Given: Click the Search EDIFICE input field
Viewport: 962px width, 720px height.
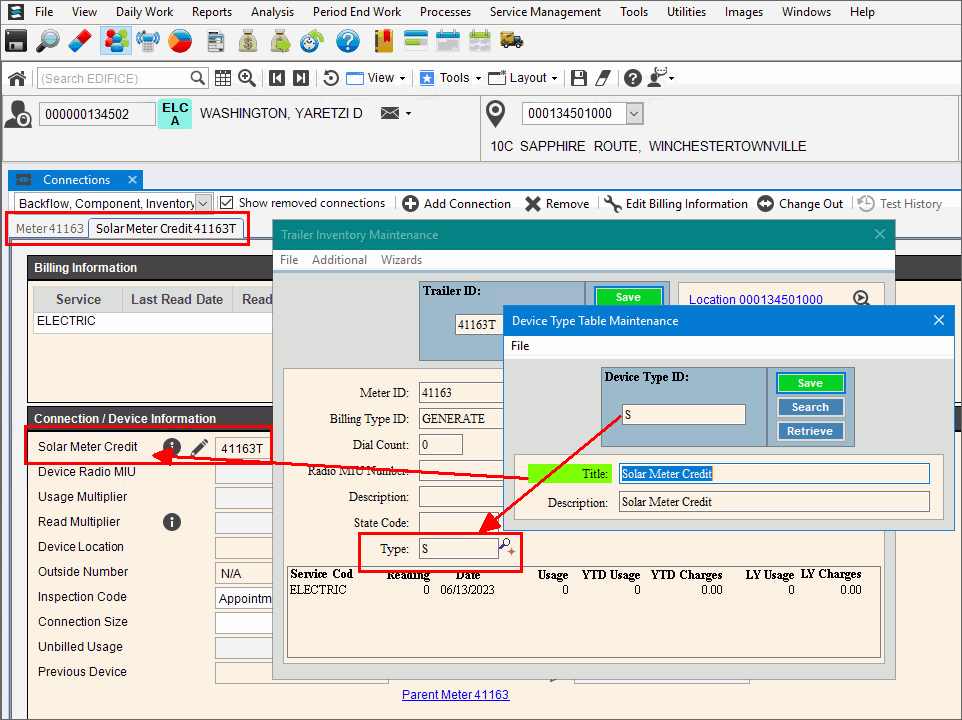Looking at the screenshot, I should (x=114, y=79).
